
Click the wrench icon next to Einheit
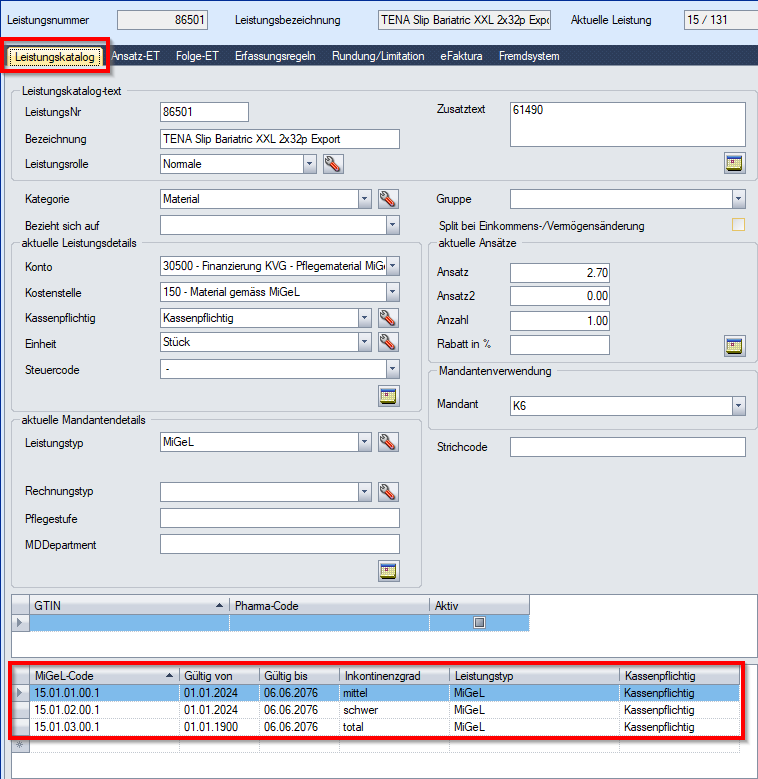pyautogui.click(x=388, y=342)
